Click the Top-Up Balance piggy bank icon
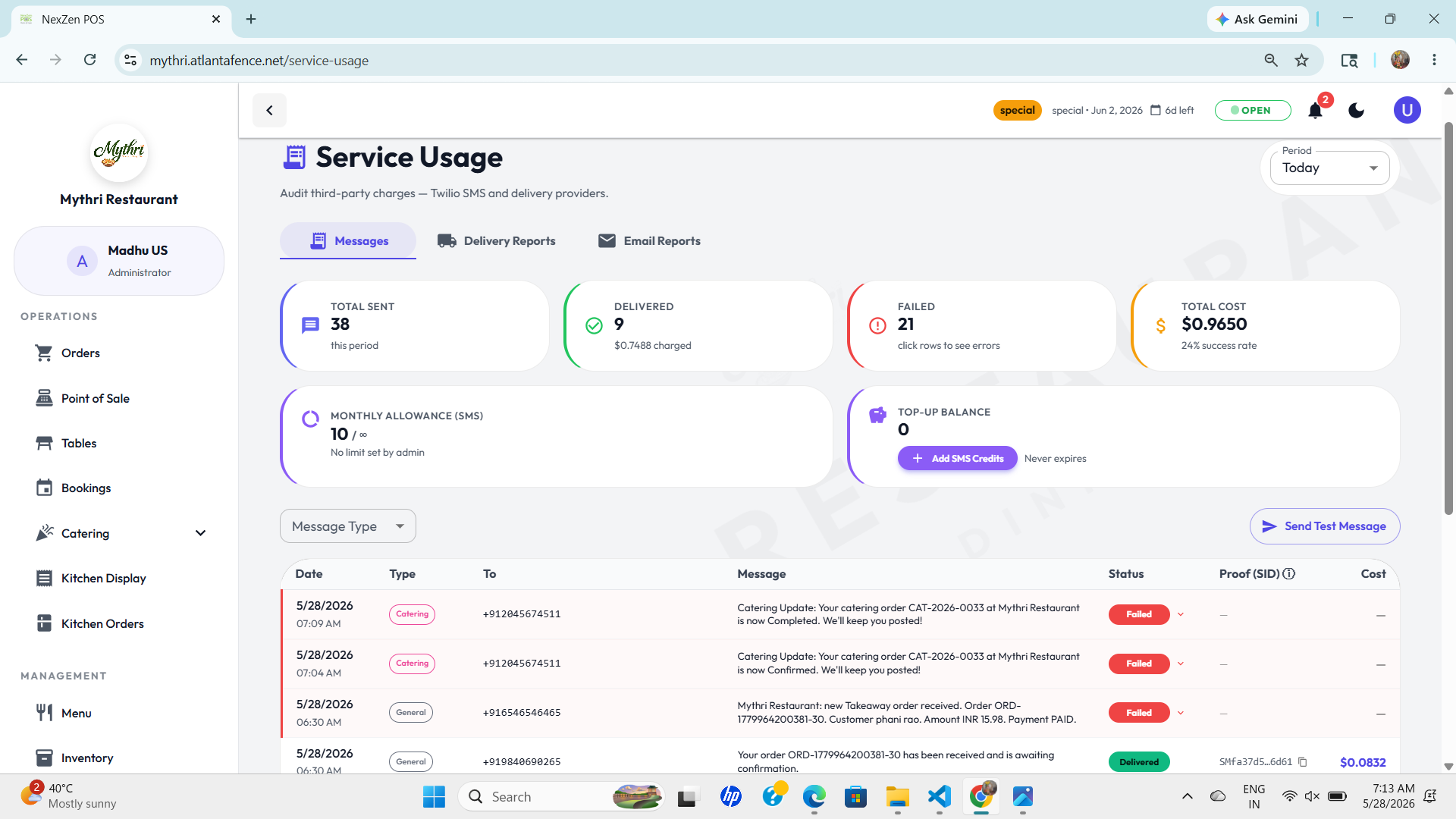 pyautogui.click(x=877, y=416)
